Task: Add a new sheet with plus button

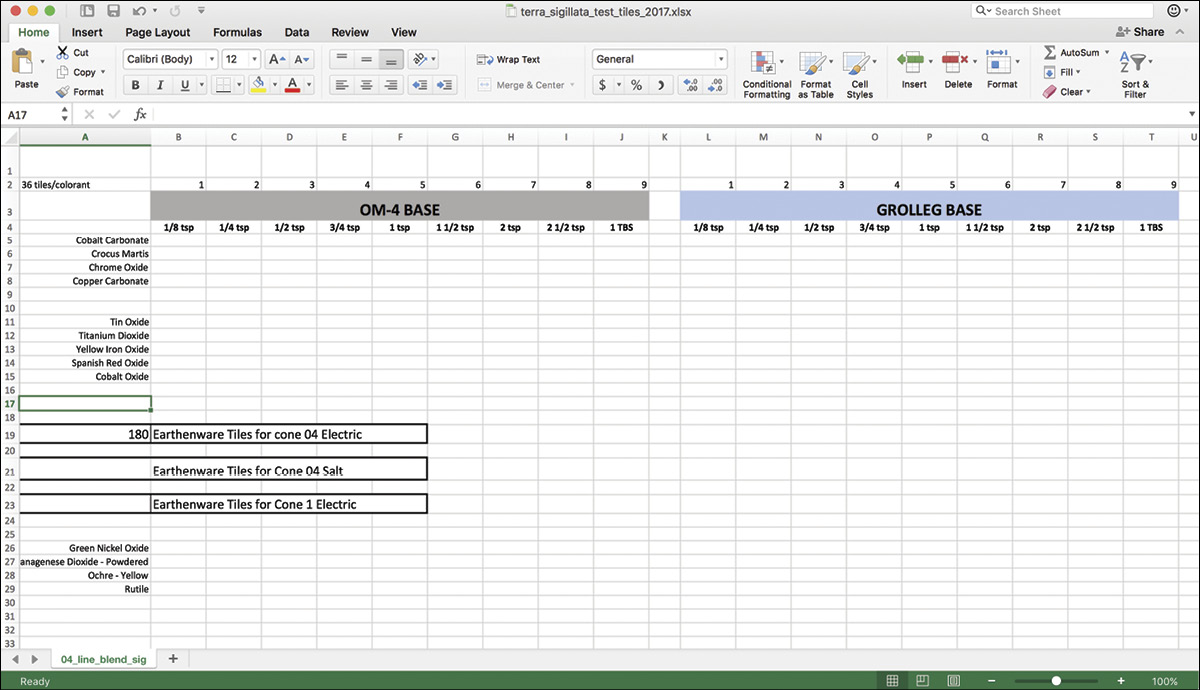Action: click(x=173, y=659)
